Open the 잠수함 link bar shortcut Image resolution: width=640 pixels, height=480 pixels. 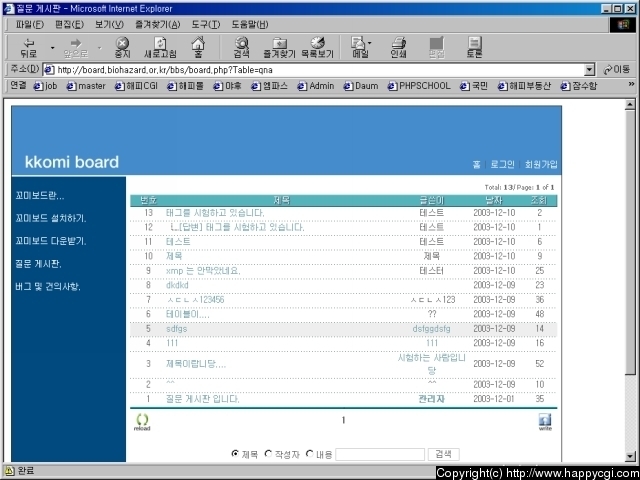pos(579,86)
